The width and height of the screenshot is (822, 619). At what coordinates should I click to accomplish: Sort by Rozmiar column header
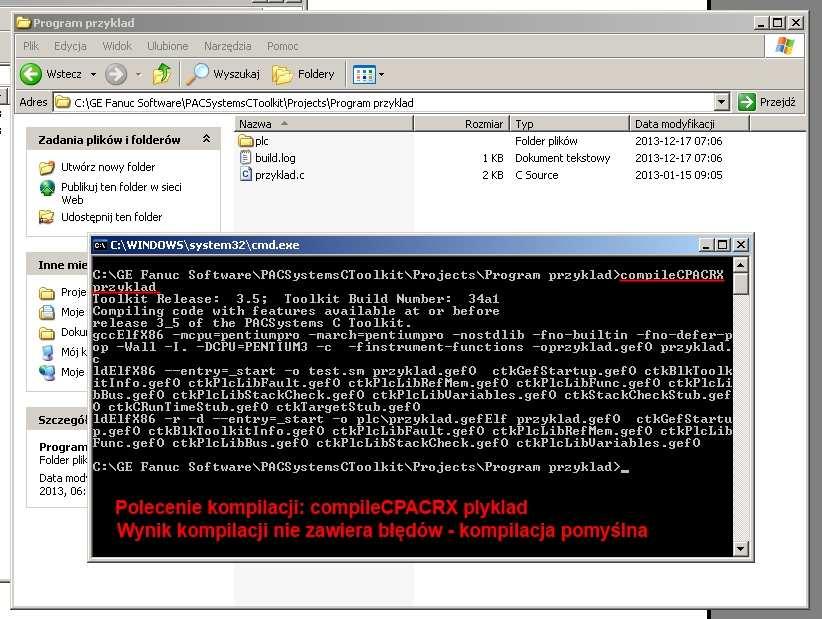461,124
